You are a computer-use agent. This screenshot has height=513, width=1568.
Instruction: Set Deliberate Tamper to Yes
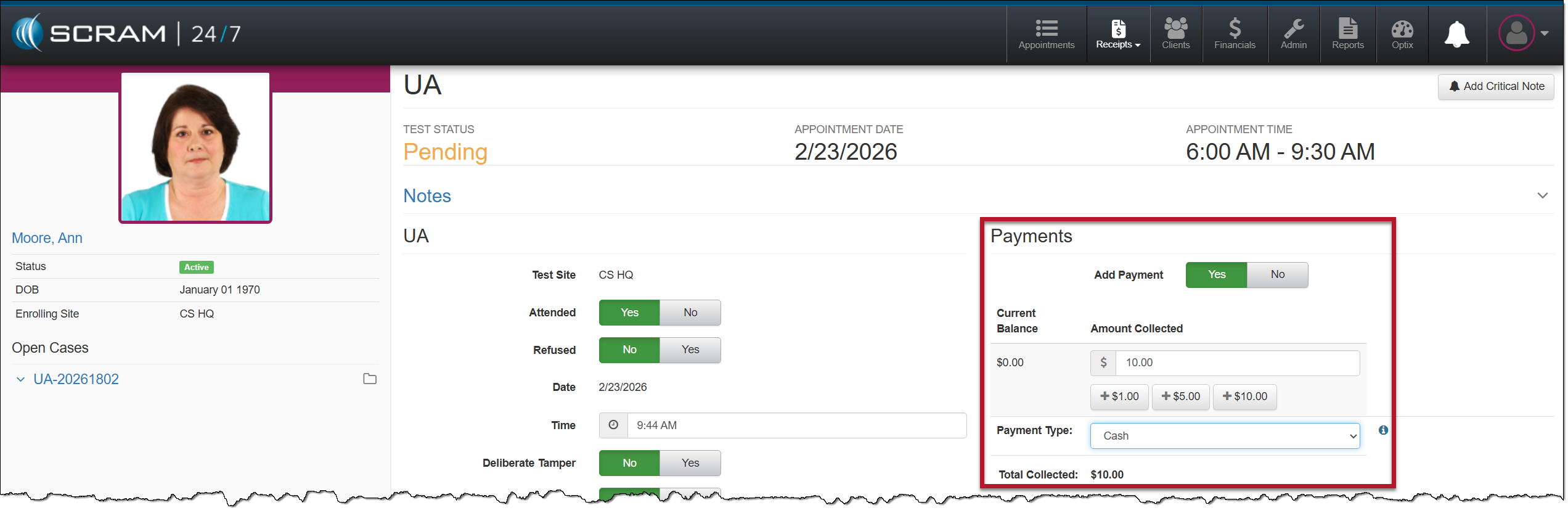click(x=690, y=463)
